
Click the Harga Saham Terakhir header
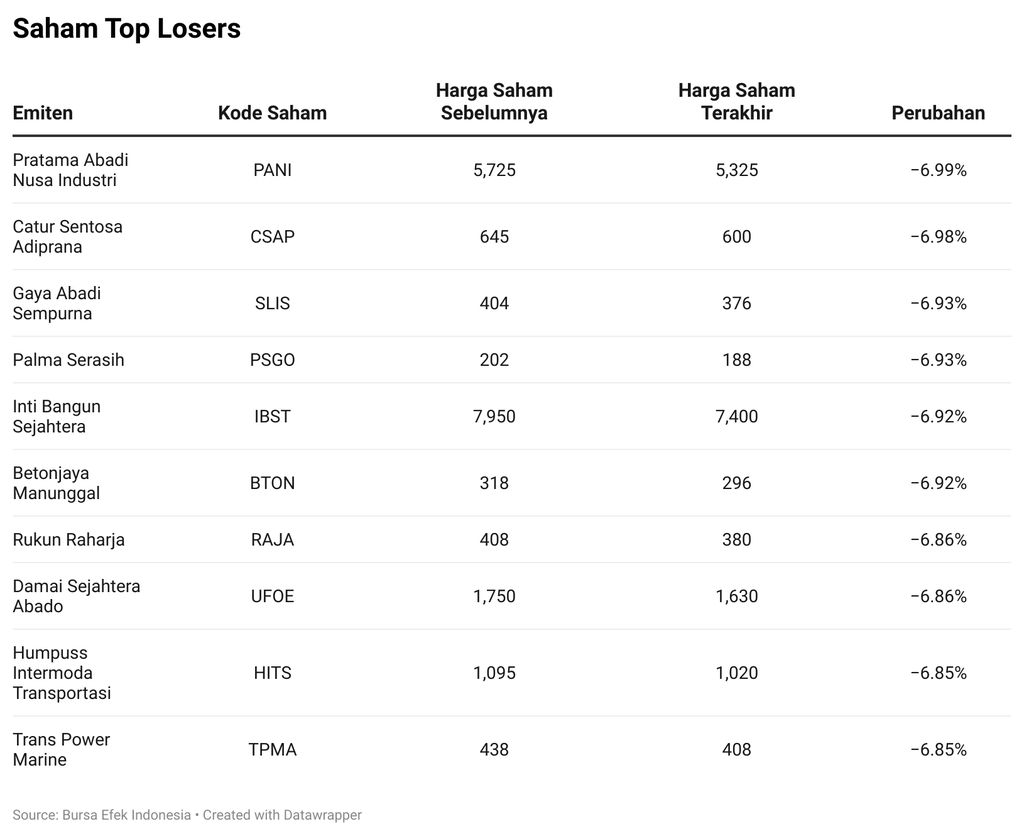736,102
